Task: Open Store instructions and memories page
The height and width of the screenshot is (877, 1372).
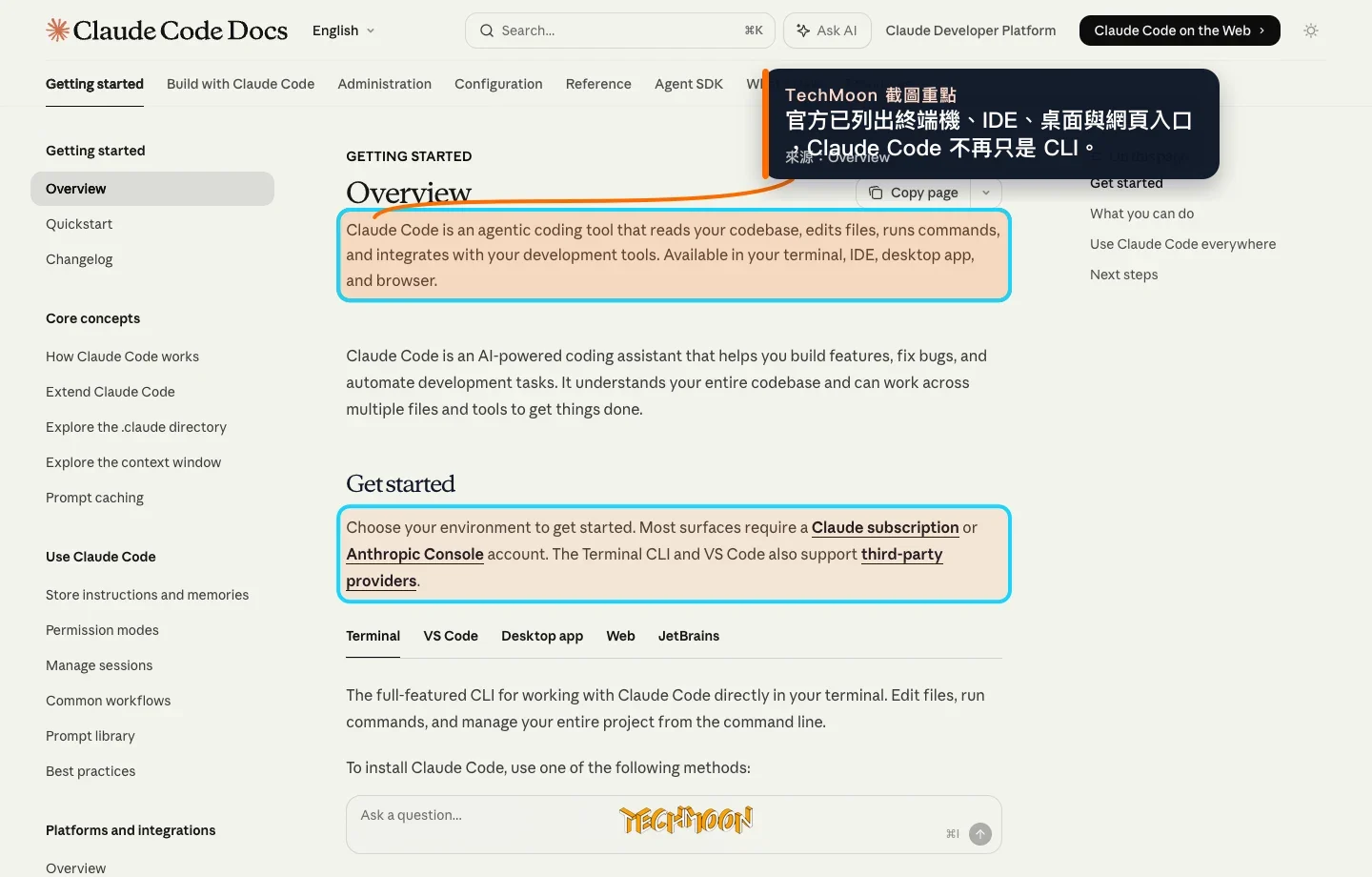Action: 147,595
